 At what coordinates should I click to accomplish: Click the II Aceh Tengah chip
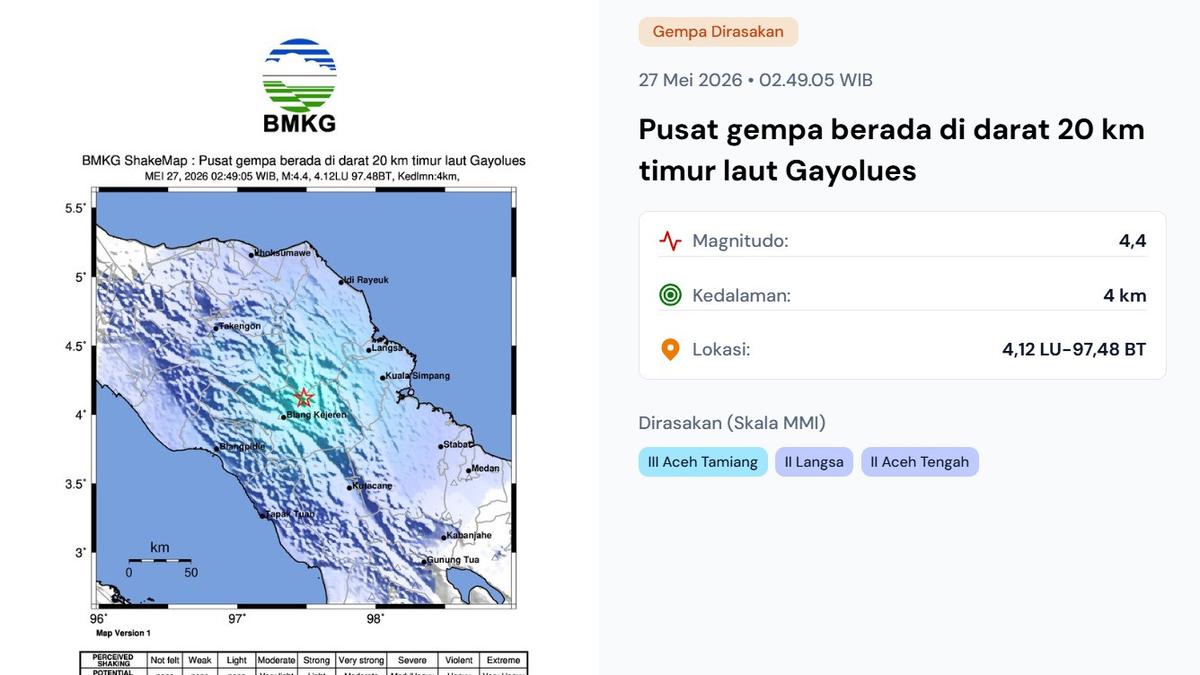click(x=920, y=462)
